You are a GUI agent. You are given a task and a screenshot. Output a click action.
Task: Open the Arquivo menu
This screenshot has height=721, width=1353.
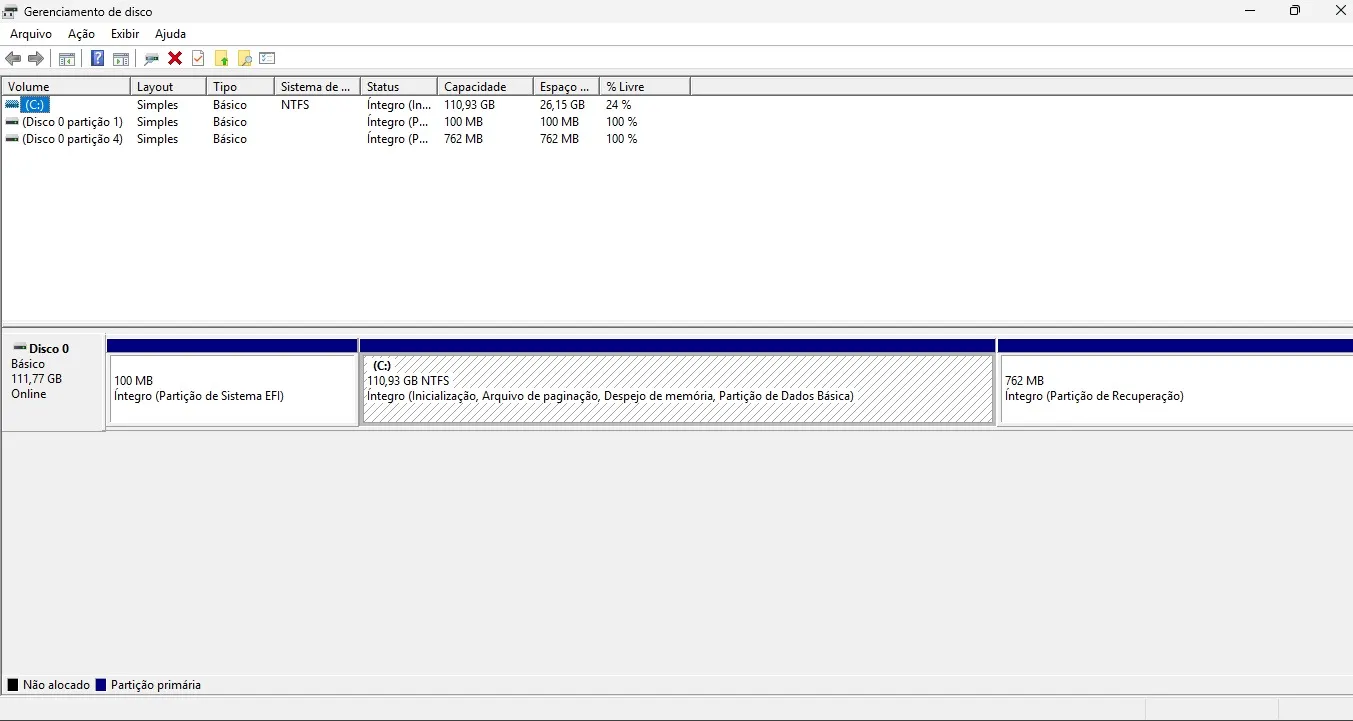[x=30, y=33]
